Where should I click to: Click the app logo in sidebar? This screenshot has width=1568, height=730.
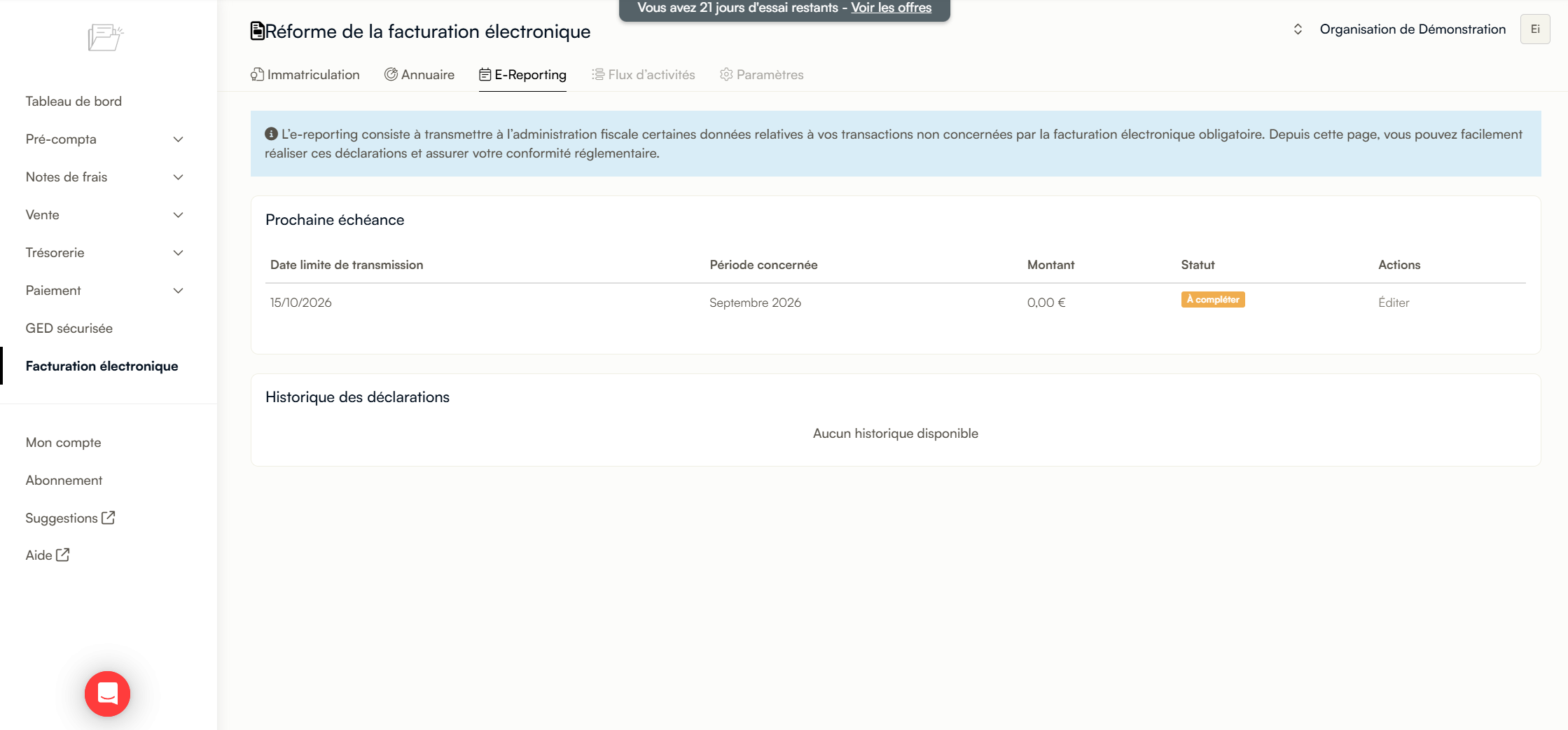(106, 37)
